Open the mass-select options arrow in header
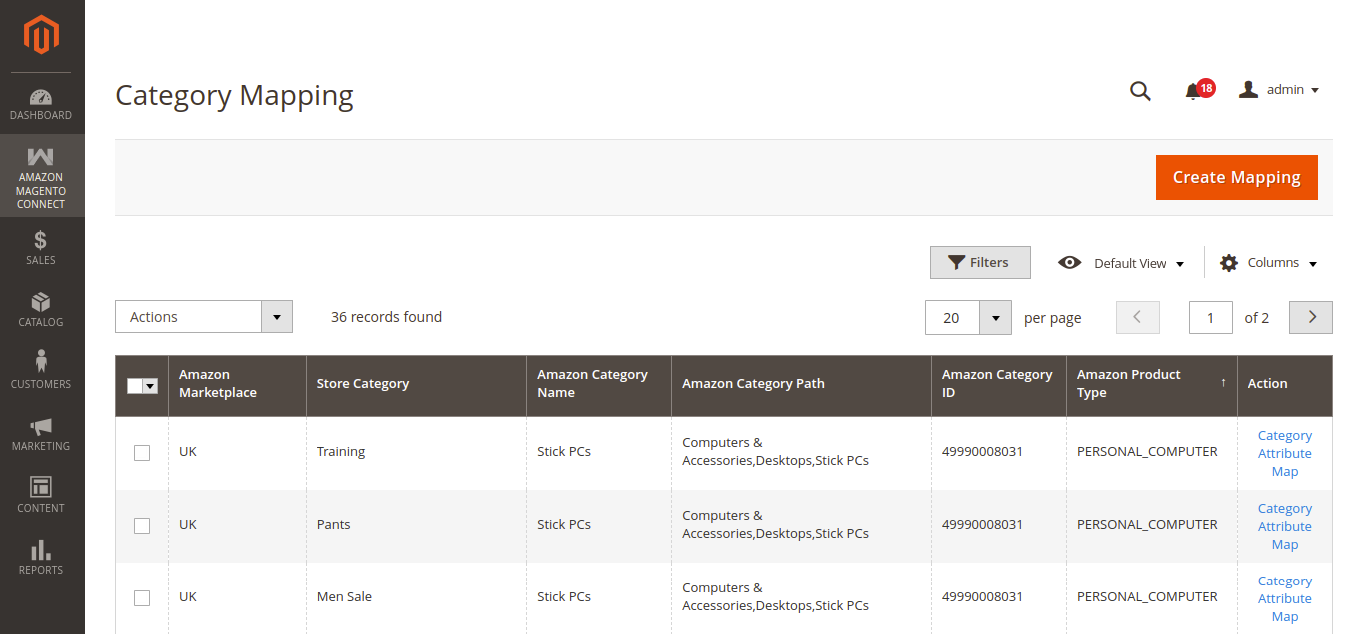Screen dimensions: 1362x634 point(151,386)
